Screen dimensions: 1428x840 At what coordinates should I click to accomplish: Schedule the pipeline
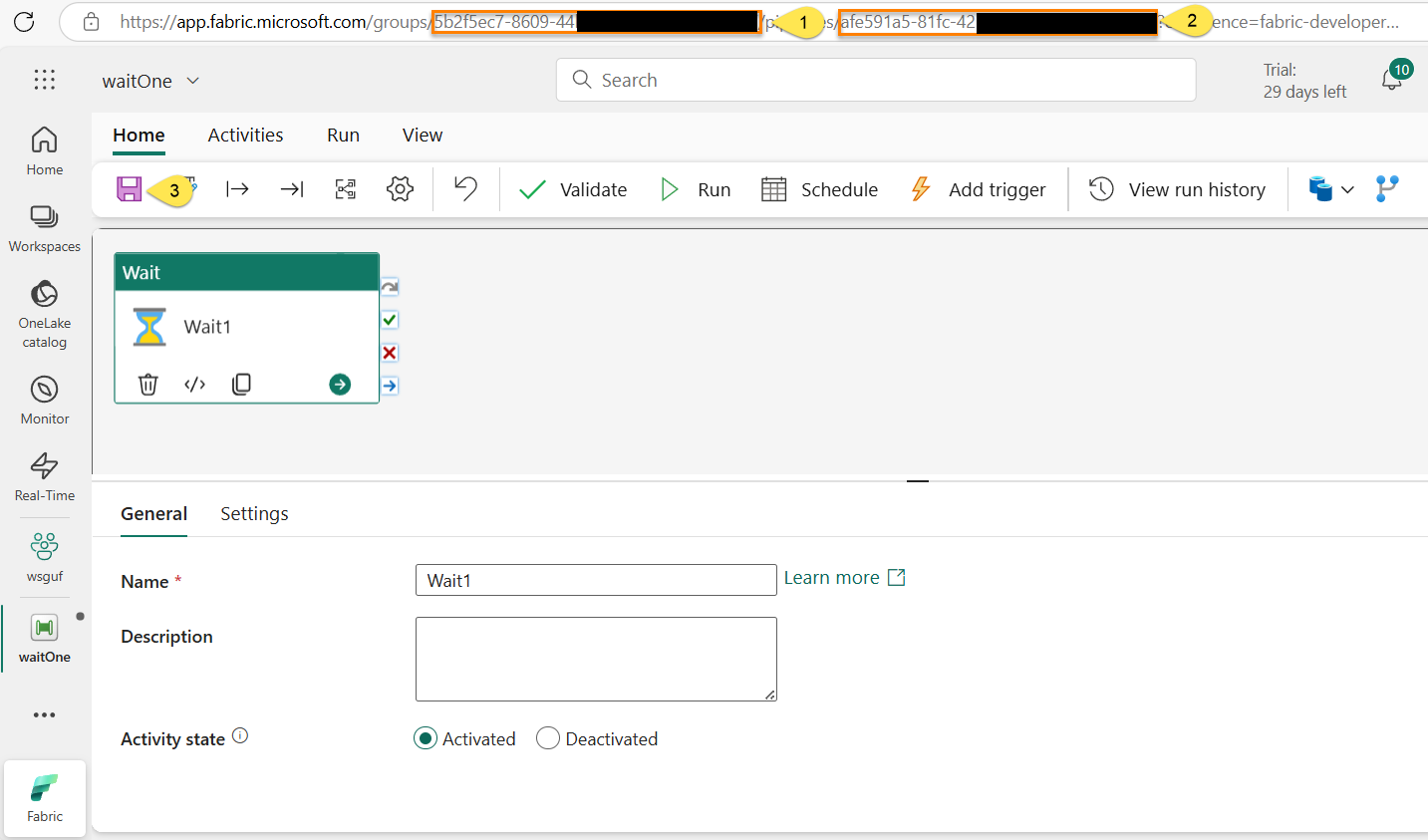coord(819,189)
